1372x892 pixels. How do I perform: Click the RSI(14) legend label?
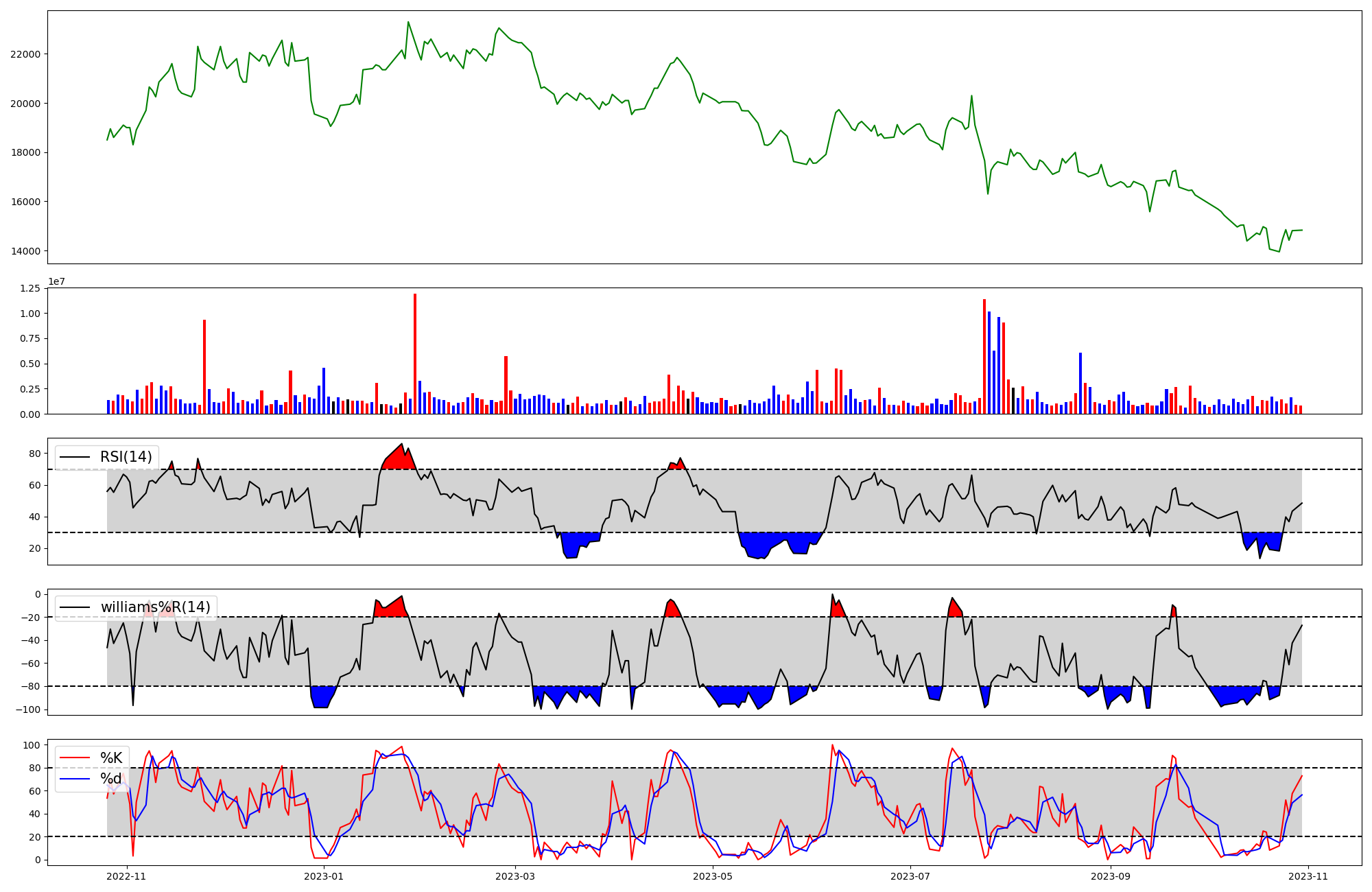[x=126, y=457]
